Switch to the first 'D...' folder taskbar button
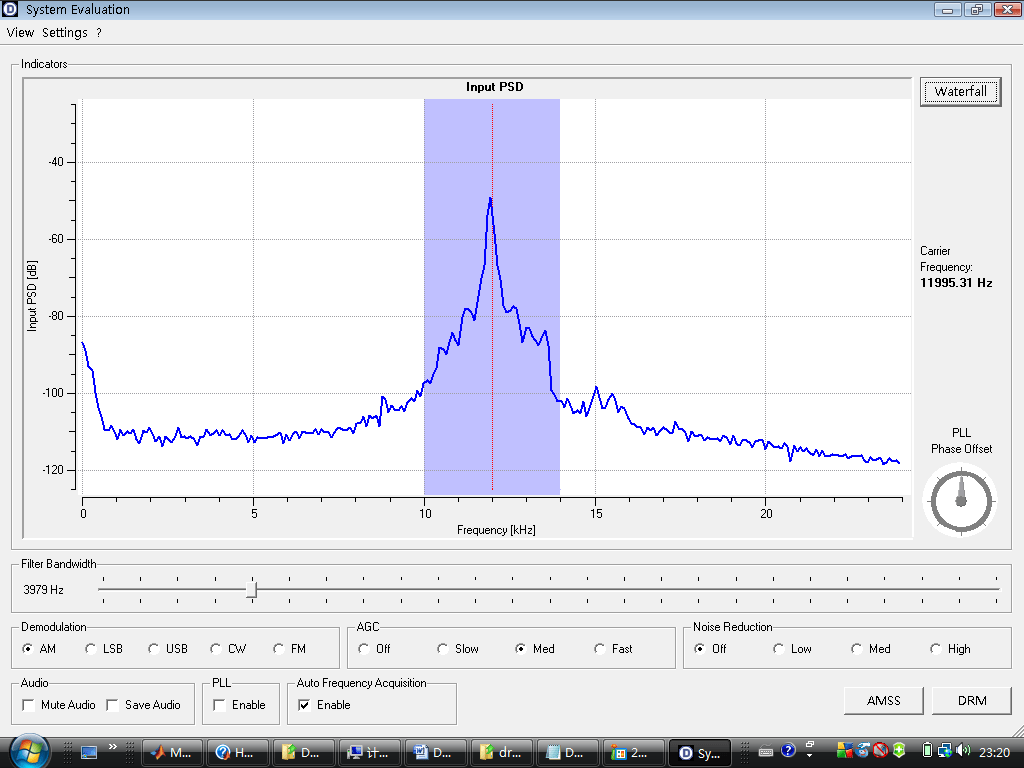The width and height of the screenshot is (1024, 768). [303, 752]
